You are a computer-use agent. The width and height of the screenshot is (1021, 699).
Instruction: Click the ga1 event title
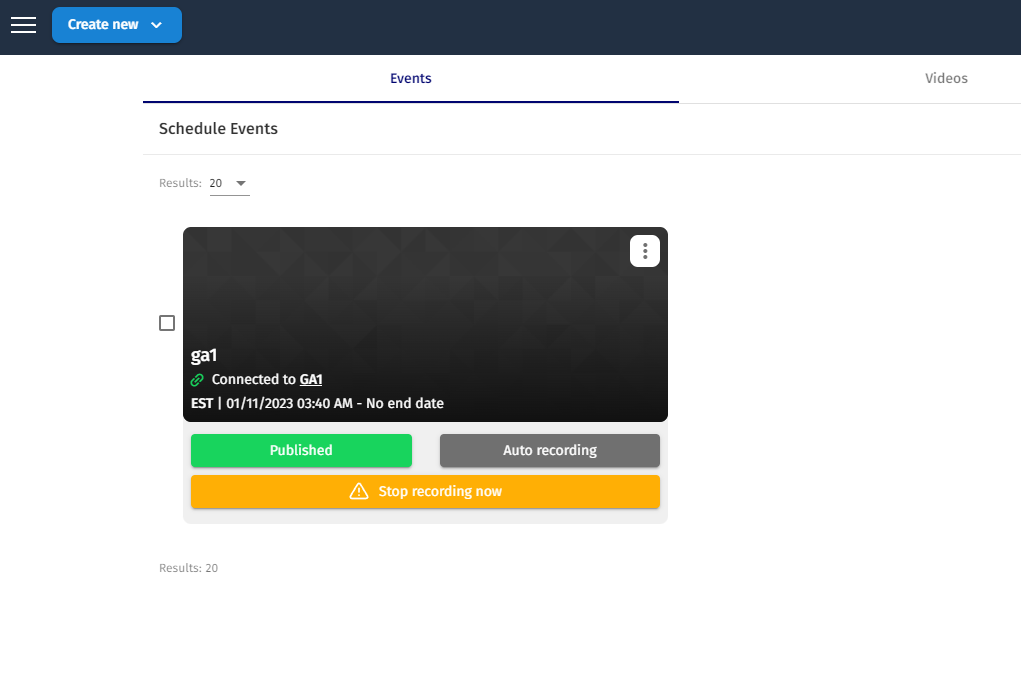(x=204, y=355)
